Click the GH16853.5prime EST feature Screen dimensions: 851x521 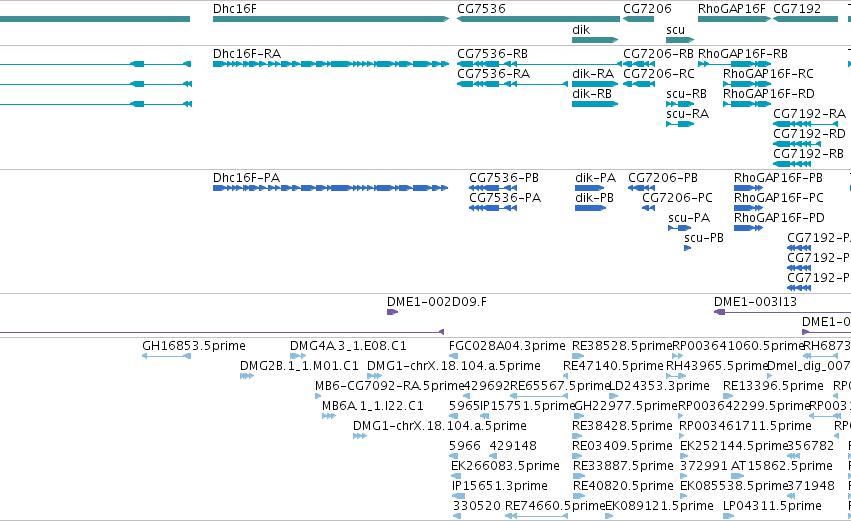click(167, 356)
